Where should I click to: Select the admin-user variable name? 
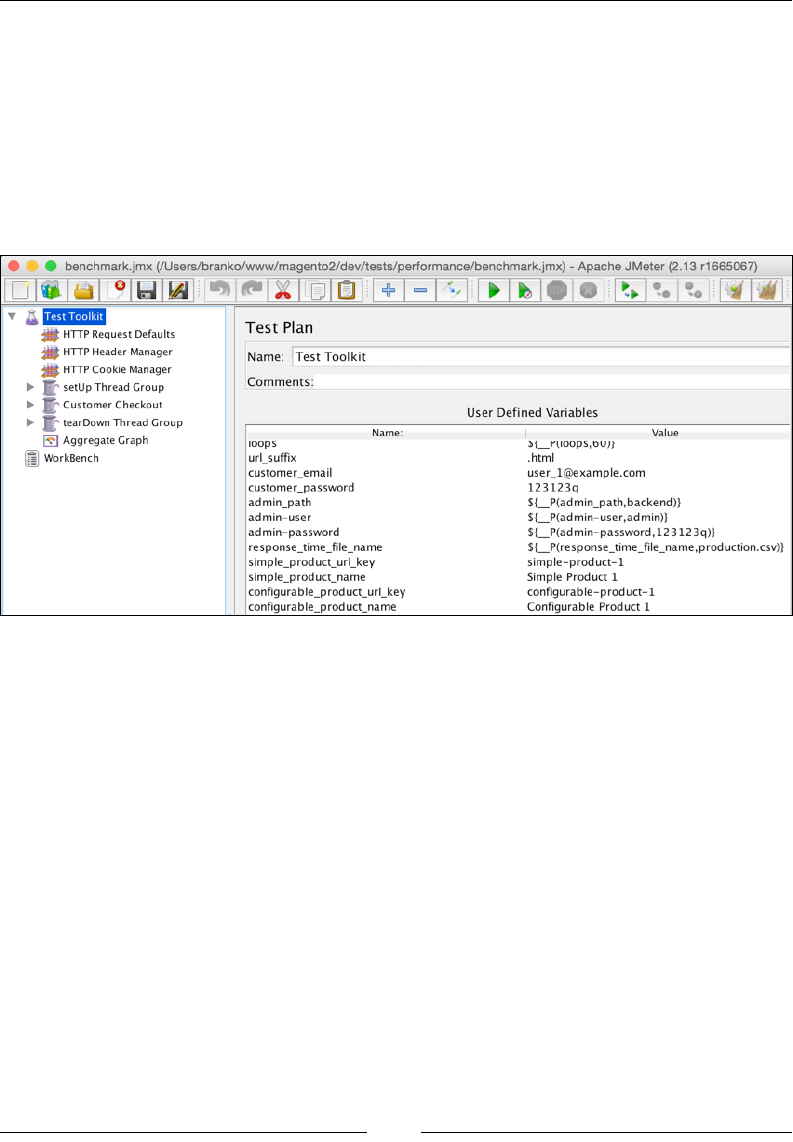(x=280, y=517)
